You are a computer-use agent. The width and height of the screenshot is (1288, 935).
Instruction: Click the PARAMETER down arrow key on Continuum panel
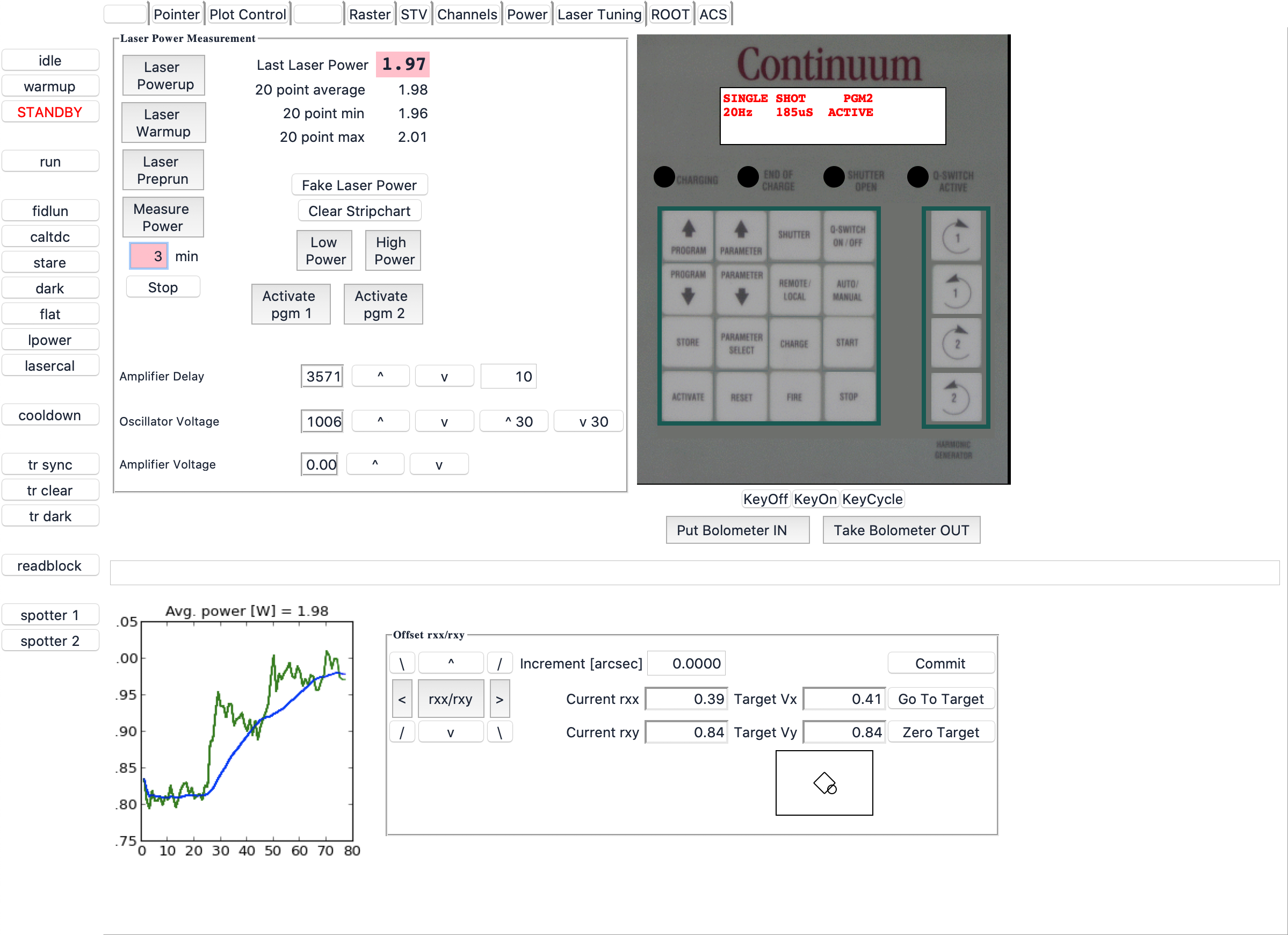point(741,289)
